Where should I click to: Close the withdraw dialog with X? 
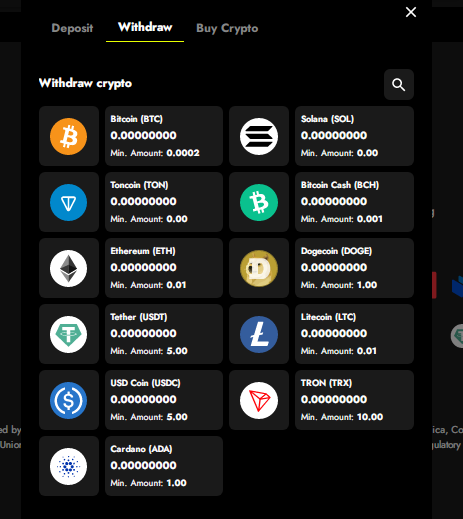(411, 12)
